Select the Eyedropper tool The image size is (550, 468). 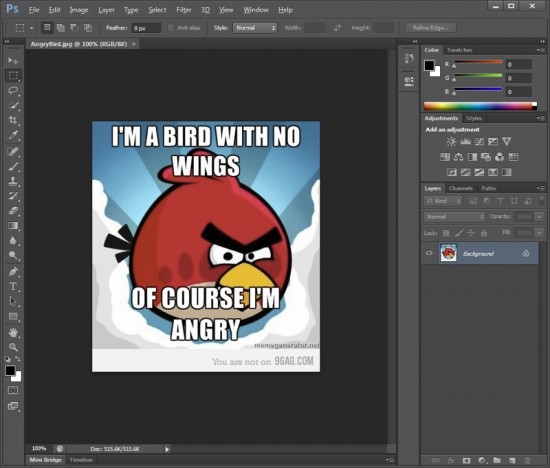(13, 135)
